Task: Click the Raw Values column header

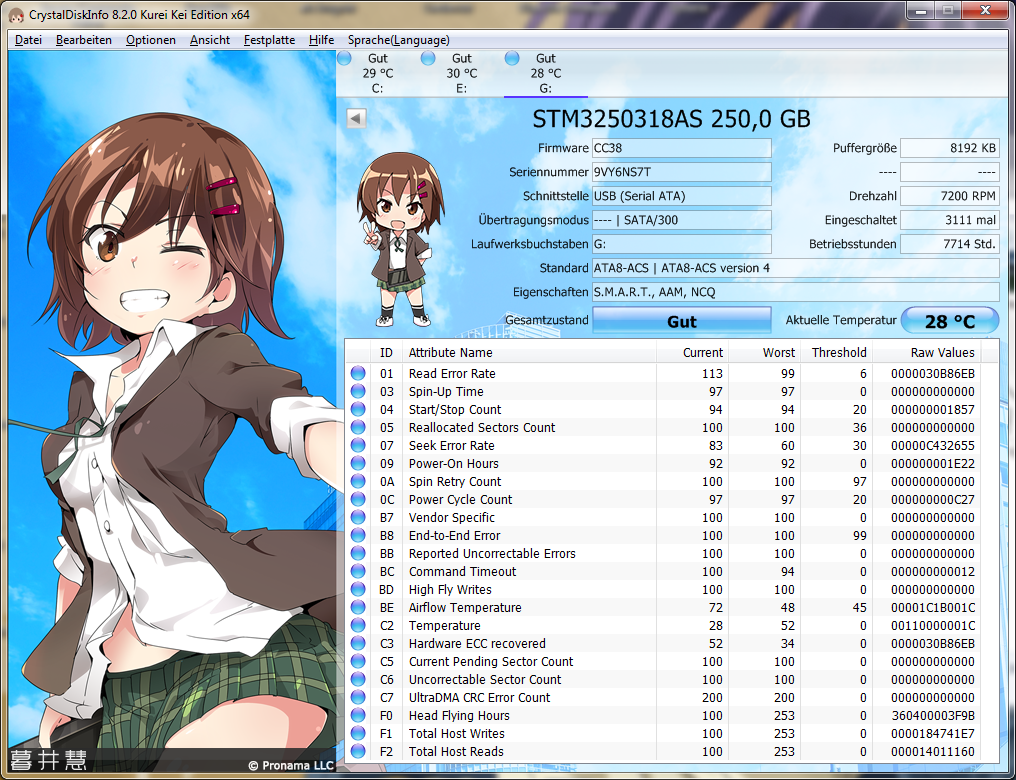Action: click(927, 352)
